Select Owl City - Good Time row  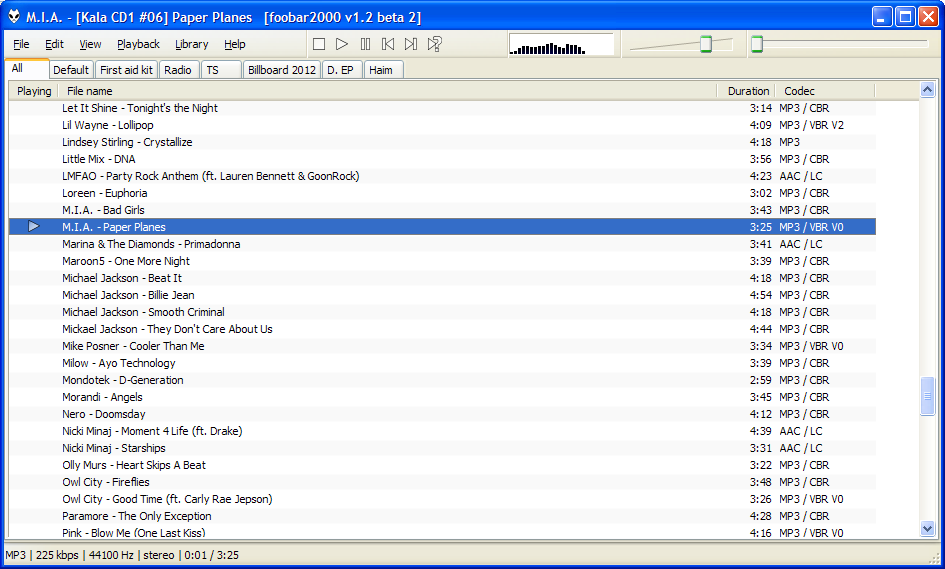[x=442, y=499]
